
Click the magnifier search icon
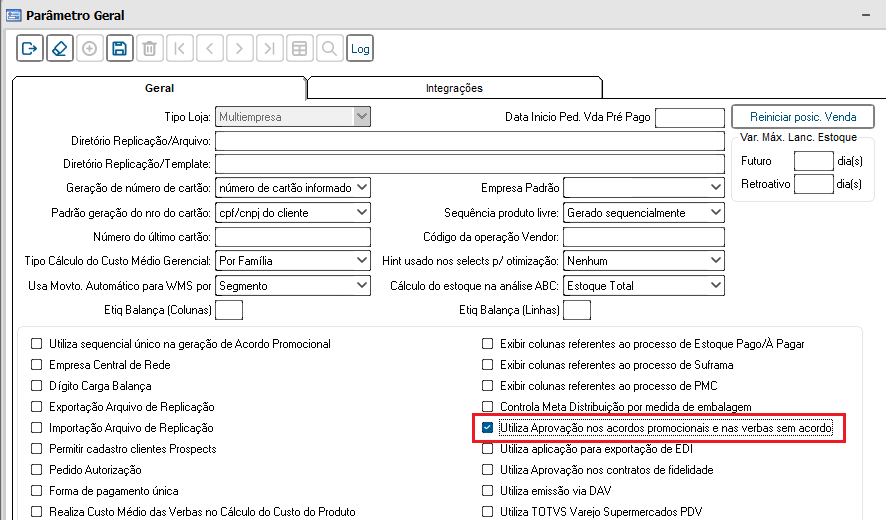329,49
